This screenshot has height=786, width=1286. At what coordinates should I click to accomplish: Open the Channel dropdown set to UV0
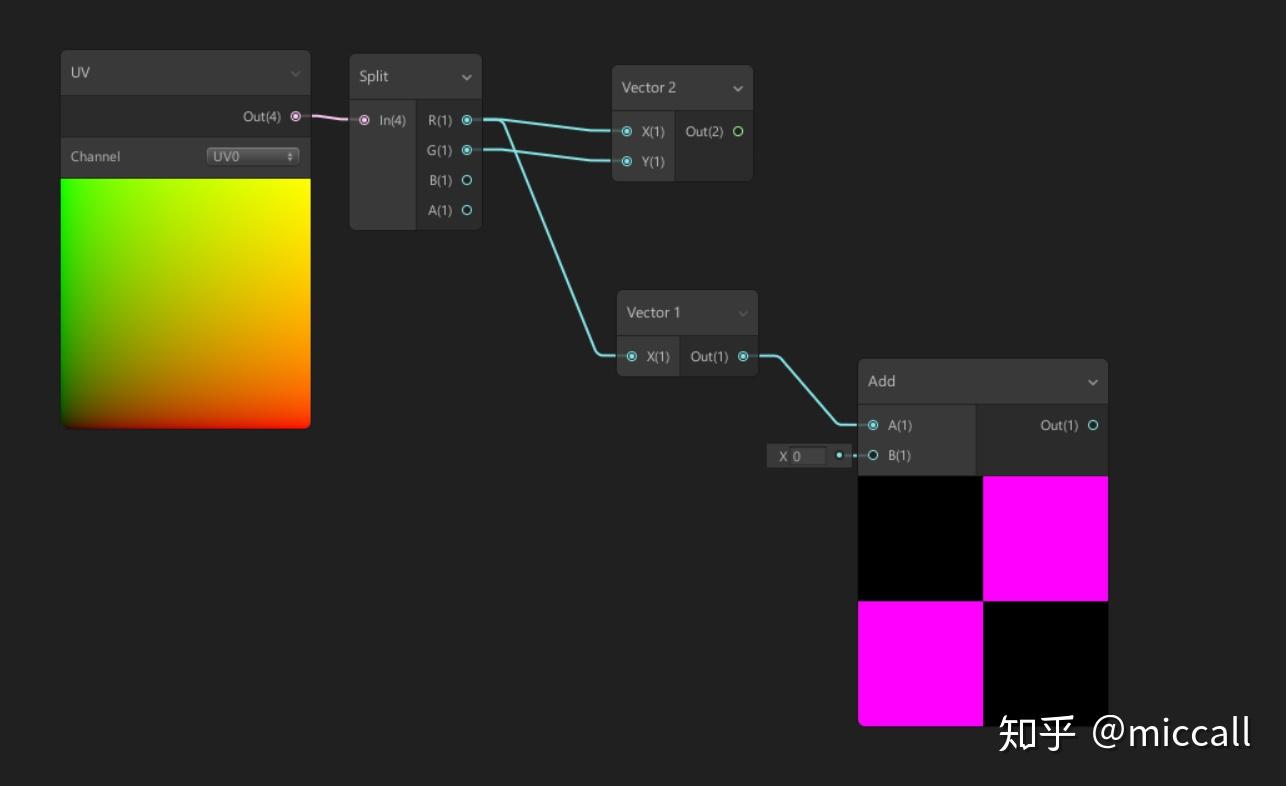click(x=252, y=156)
